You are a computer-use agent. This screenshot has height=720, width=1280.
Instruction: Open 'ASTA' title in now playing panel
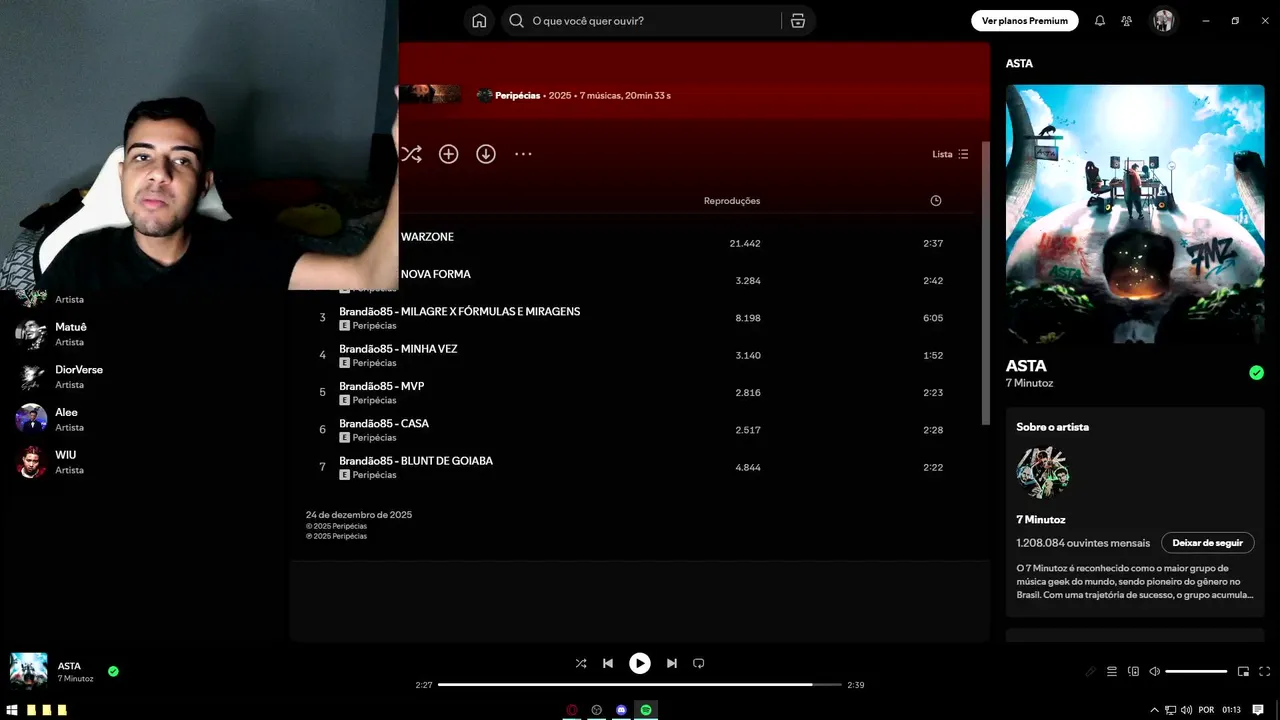coord(1026,366)
